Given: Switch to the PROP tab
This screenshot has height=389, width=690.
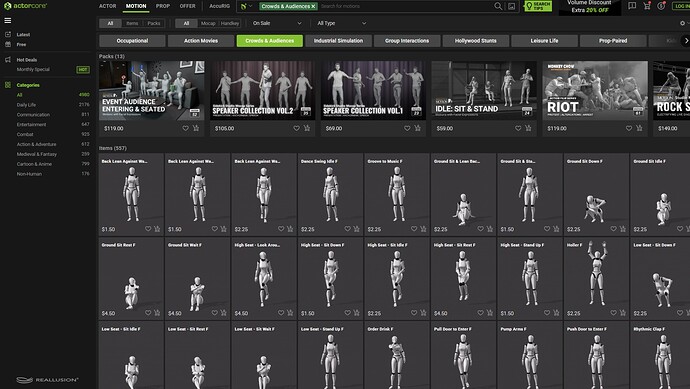Looking at the screenshot, I should coord(163,6).
